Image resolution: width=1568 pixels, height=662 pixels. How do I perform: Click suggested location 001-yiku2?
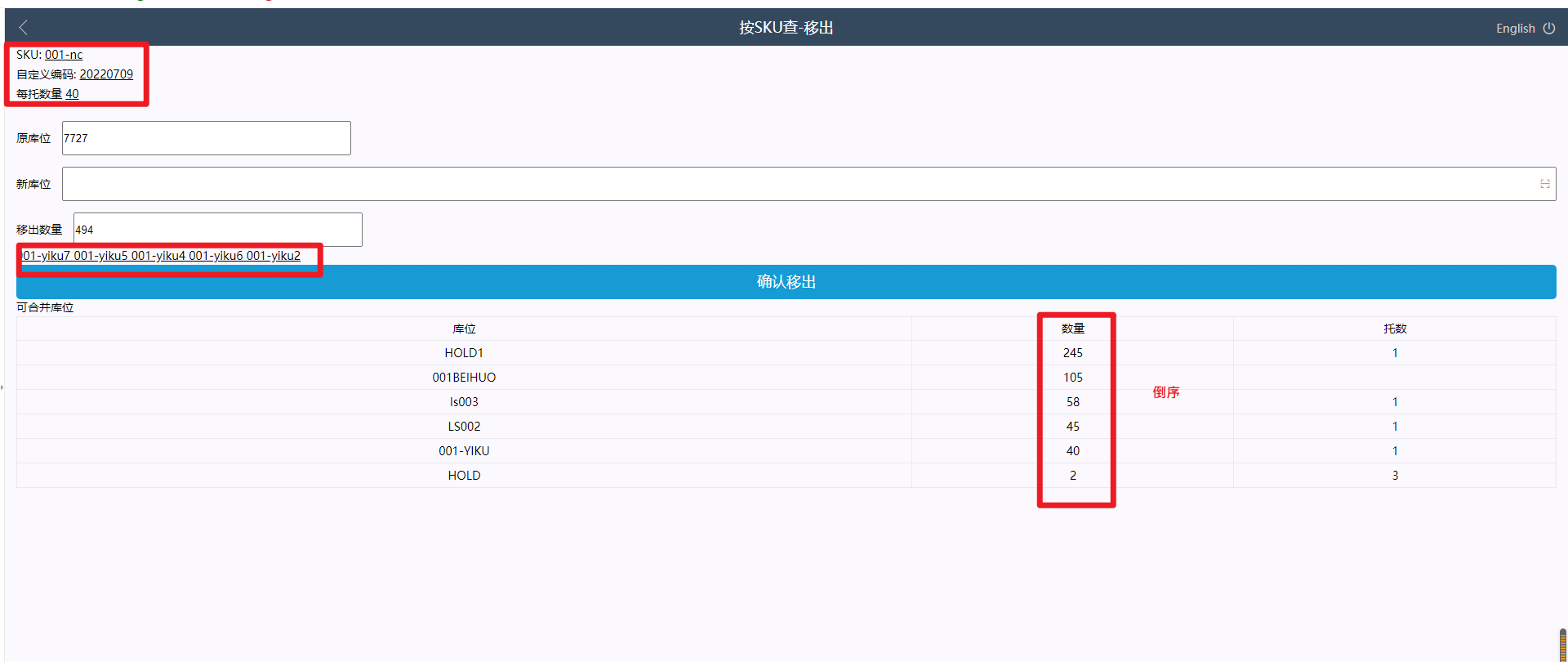tap(274, 256)
